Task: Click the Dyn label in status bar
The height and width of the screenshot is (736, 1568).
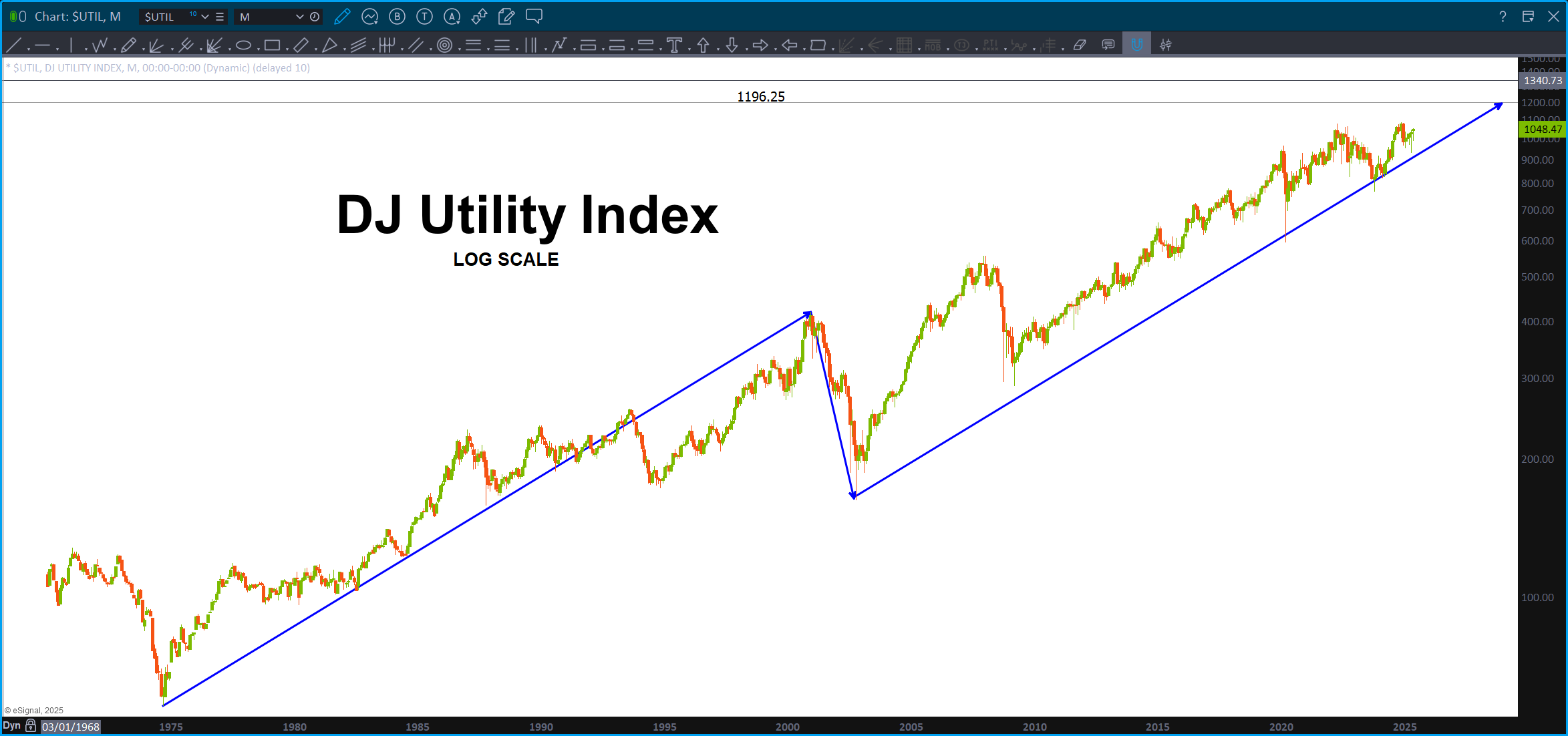Action: pos(12,726)
